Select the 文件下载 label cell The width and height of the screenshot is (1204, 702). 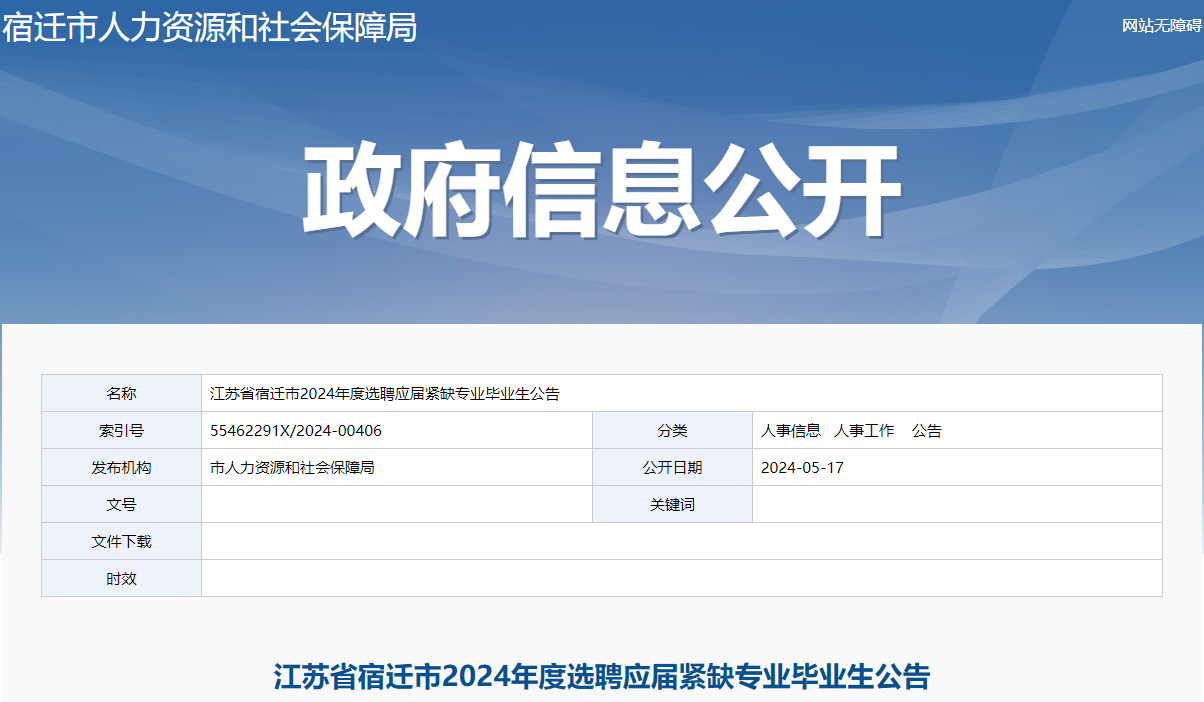coord(121,541)
